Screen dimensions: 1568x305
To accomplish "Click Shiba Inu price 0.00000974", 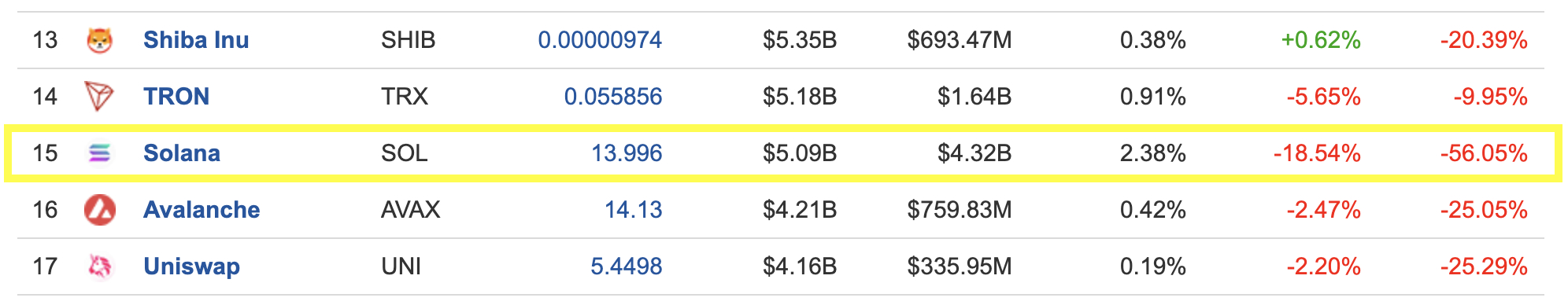I will point(600,40).
